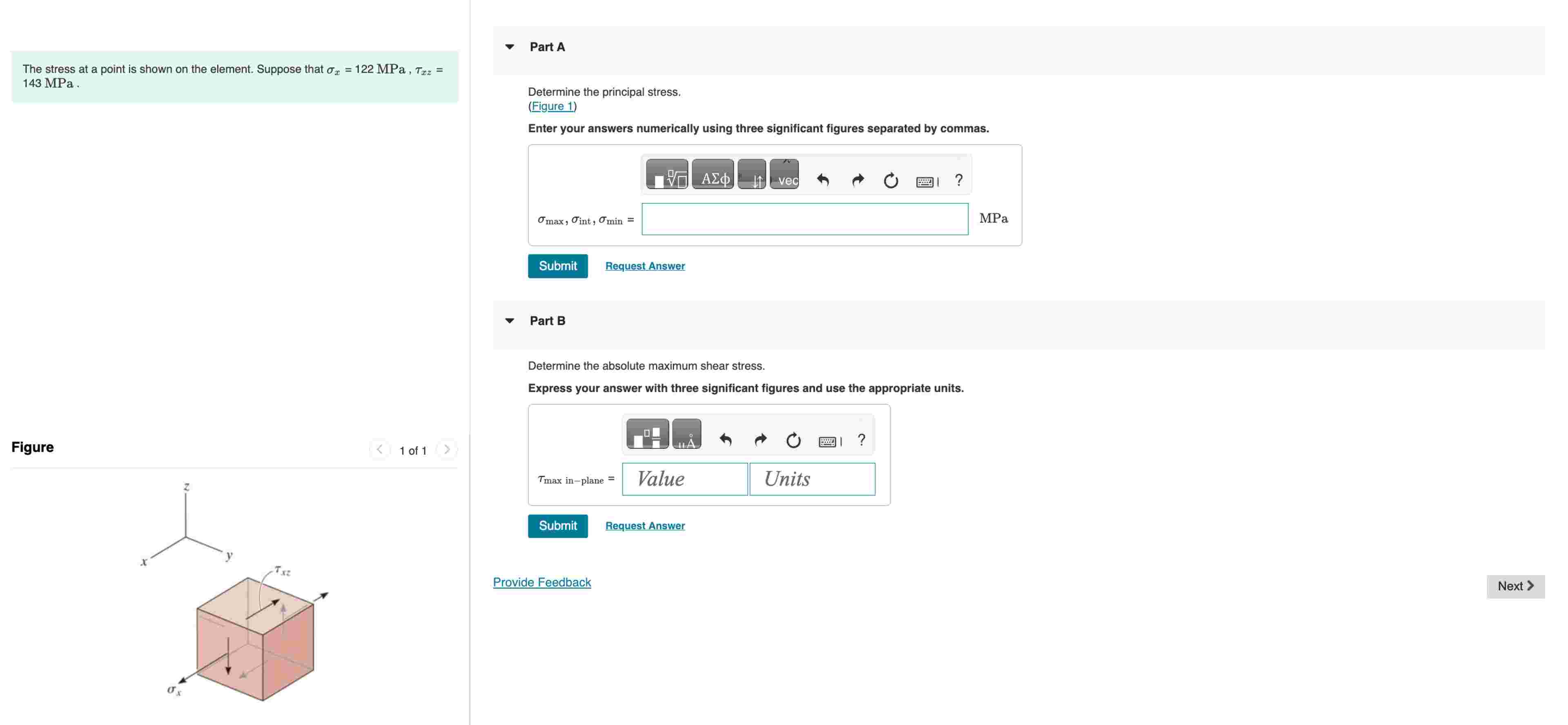Request Answer for Part A

(x=645, y=266)
